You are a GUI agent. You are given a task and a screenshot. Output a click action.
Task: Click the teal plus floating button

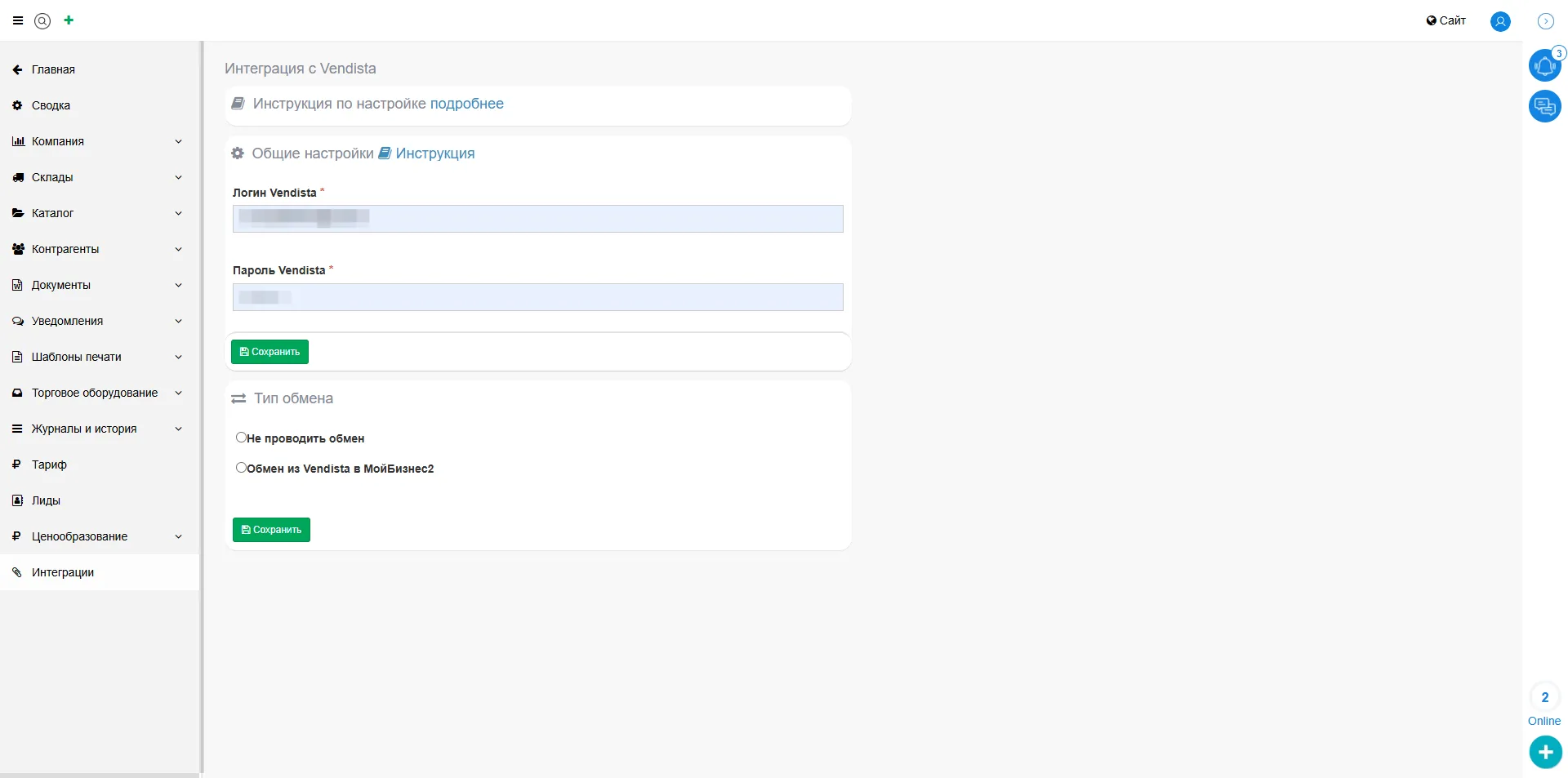tap(1545, 752)
